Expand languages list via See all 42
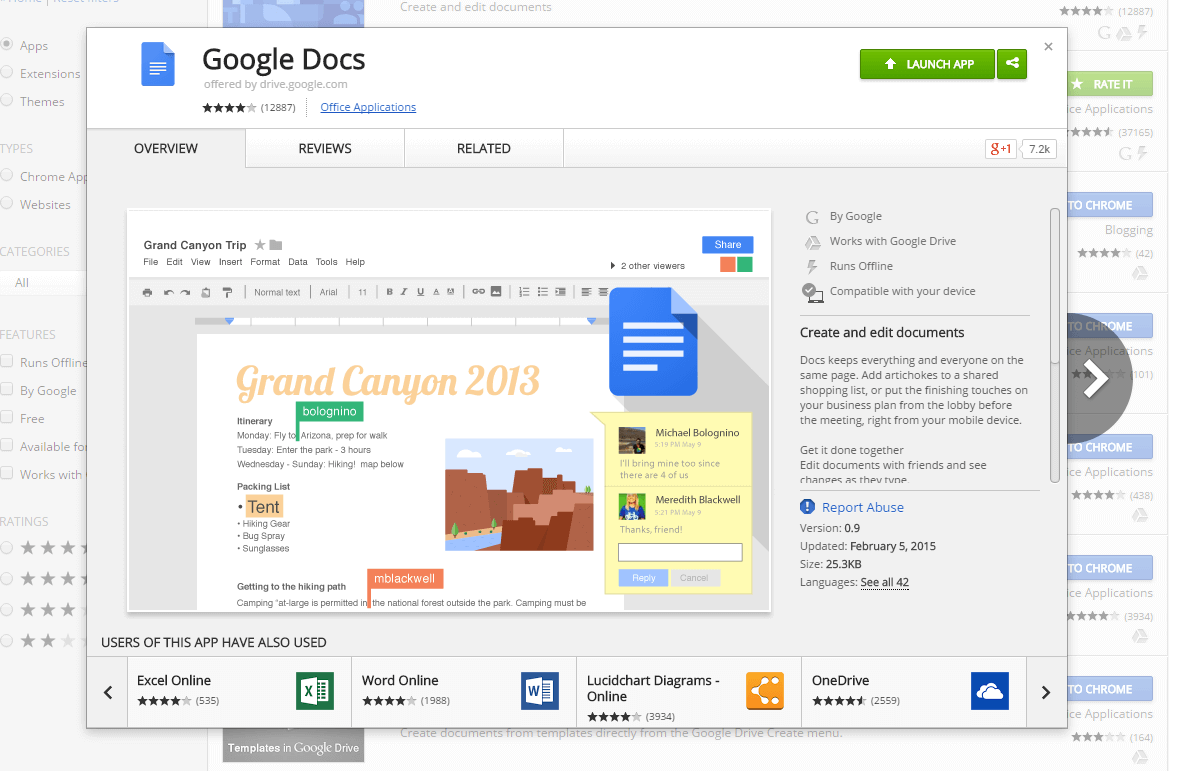 click(x=884, y=582)
